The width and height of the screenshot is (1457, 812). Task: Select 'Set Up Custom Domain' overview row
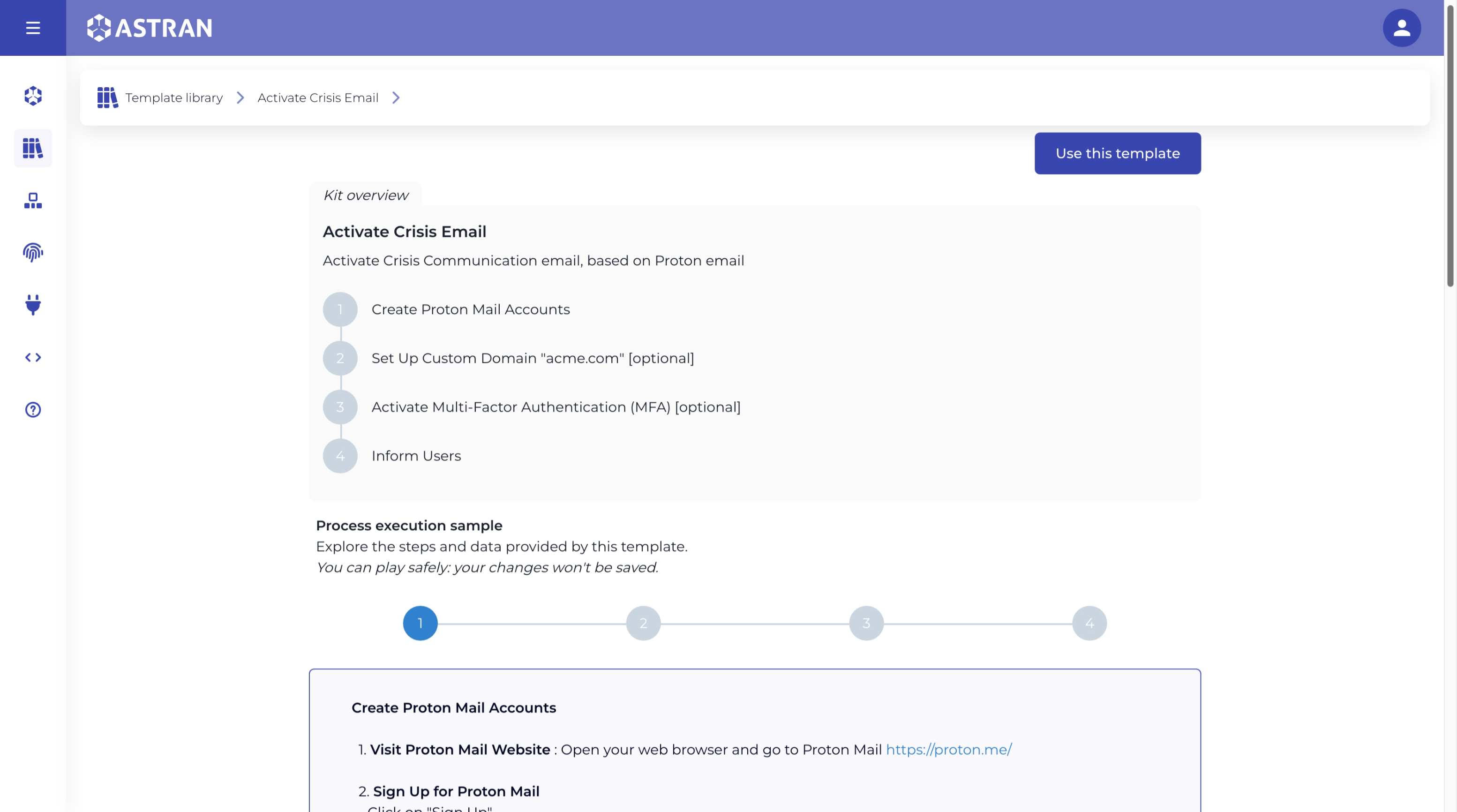point(533,359)
